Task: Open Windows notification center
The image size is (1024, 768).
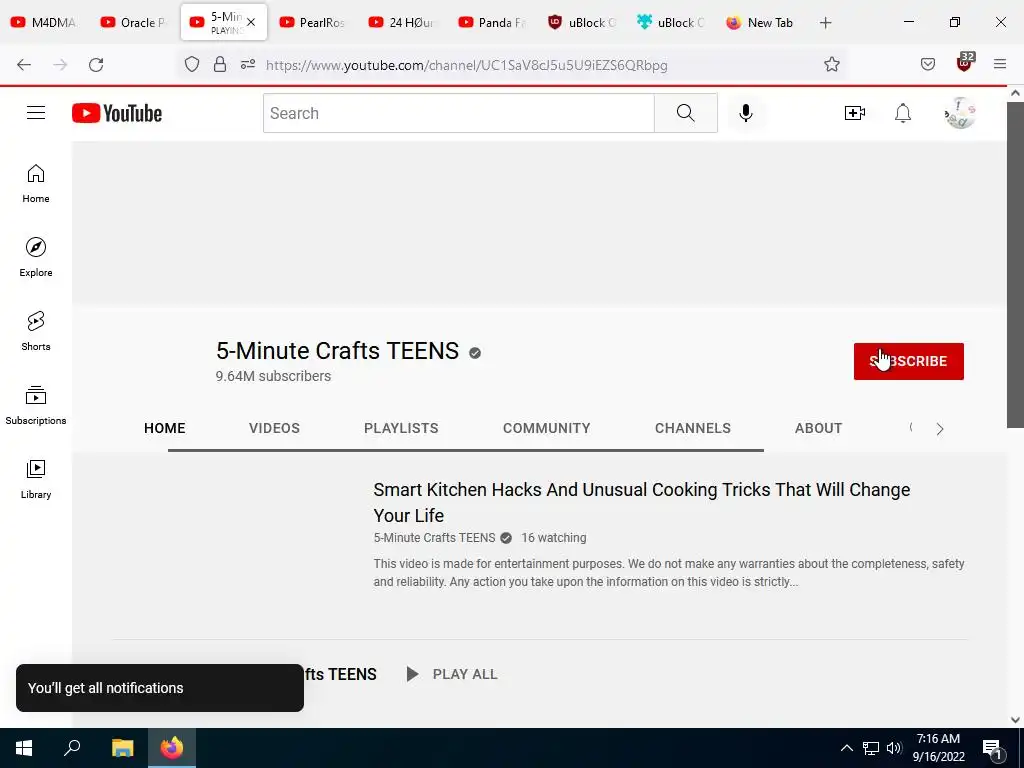Action: [x=992, y=749]
